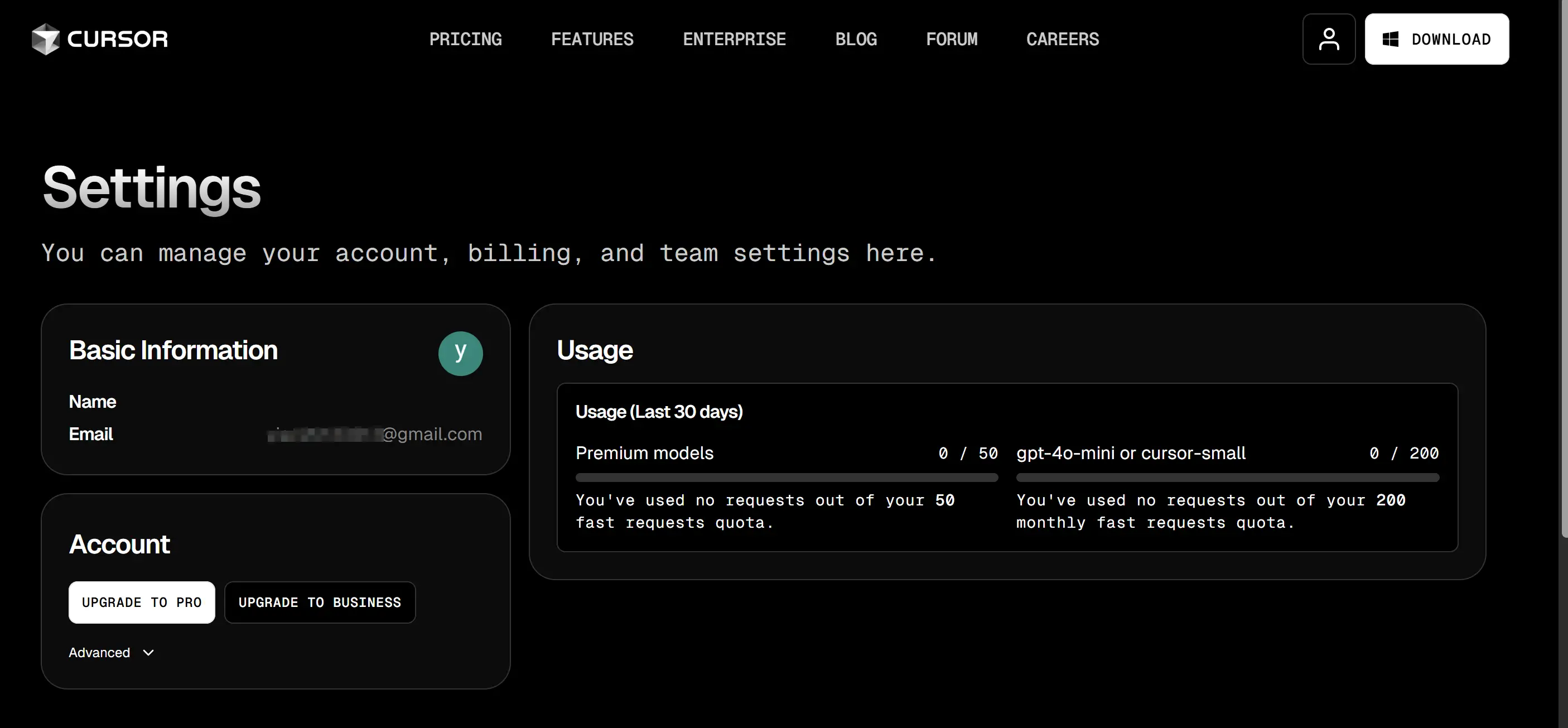Open the Pricing page
Image resolution: width=1568 pixels, height=728 pixels.
[x=466, y=39]
